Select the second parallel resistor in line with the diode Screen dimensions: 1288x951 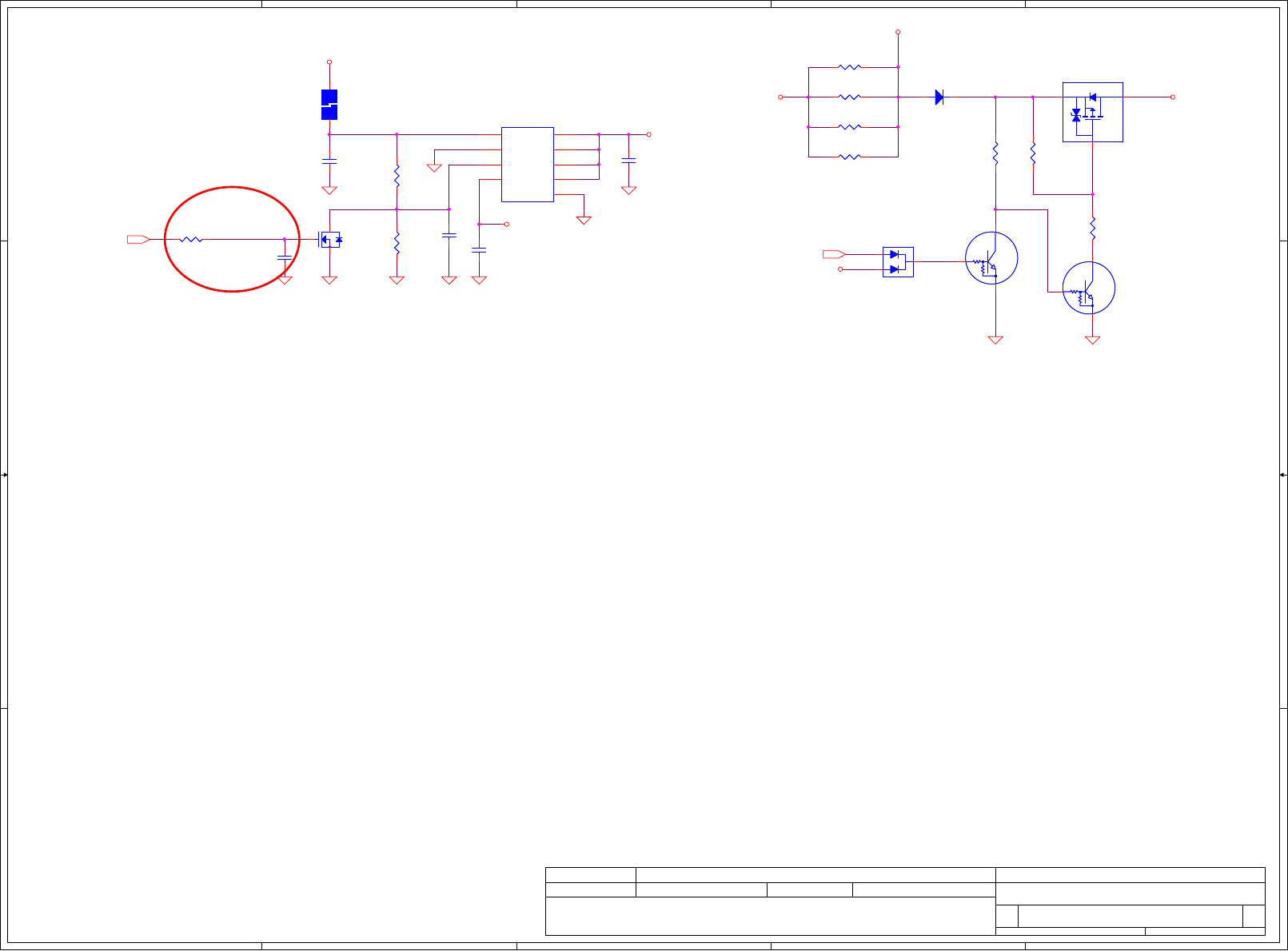tap(850, 97)
